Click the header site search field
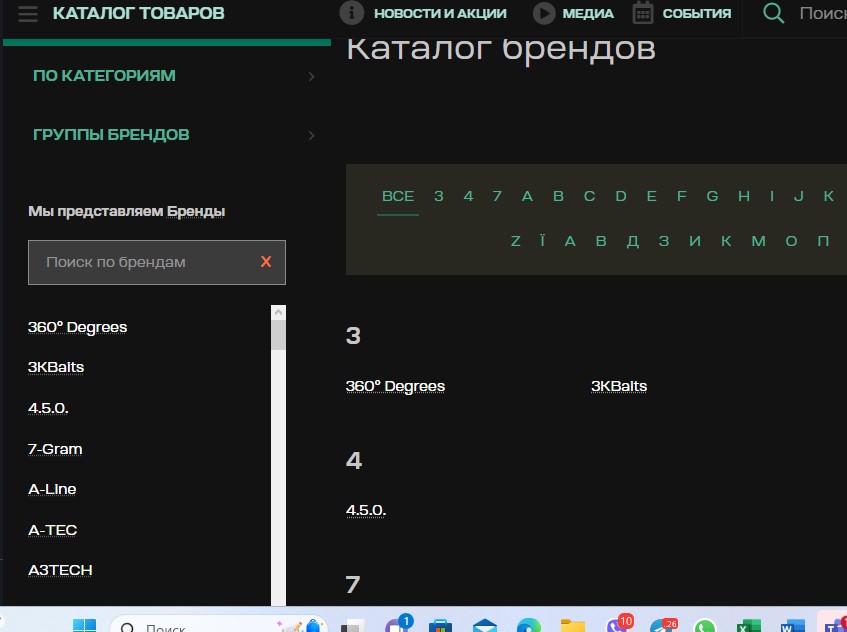Viewport: 847px width, 632px height. (822, 13)
